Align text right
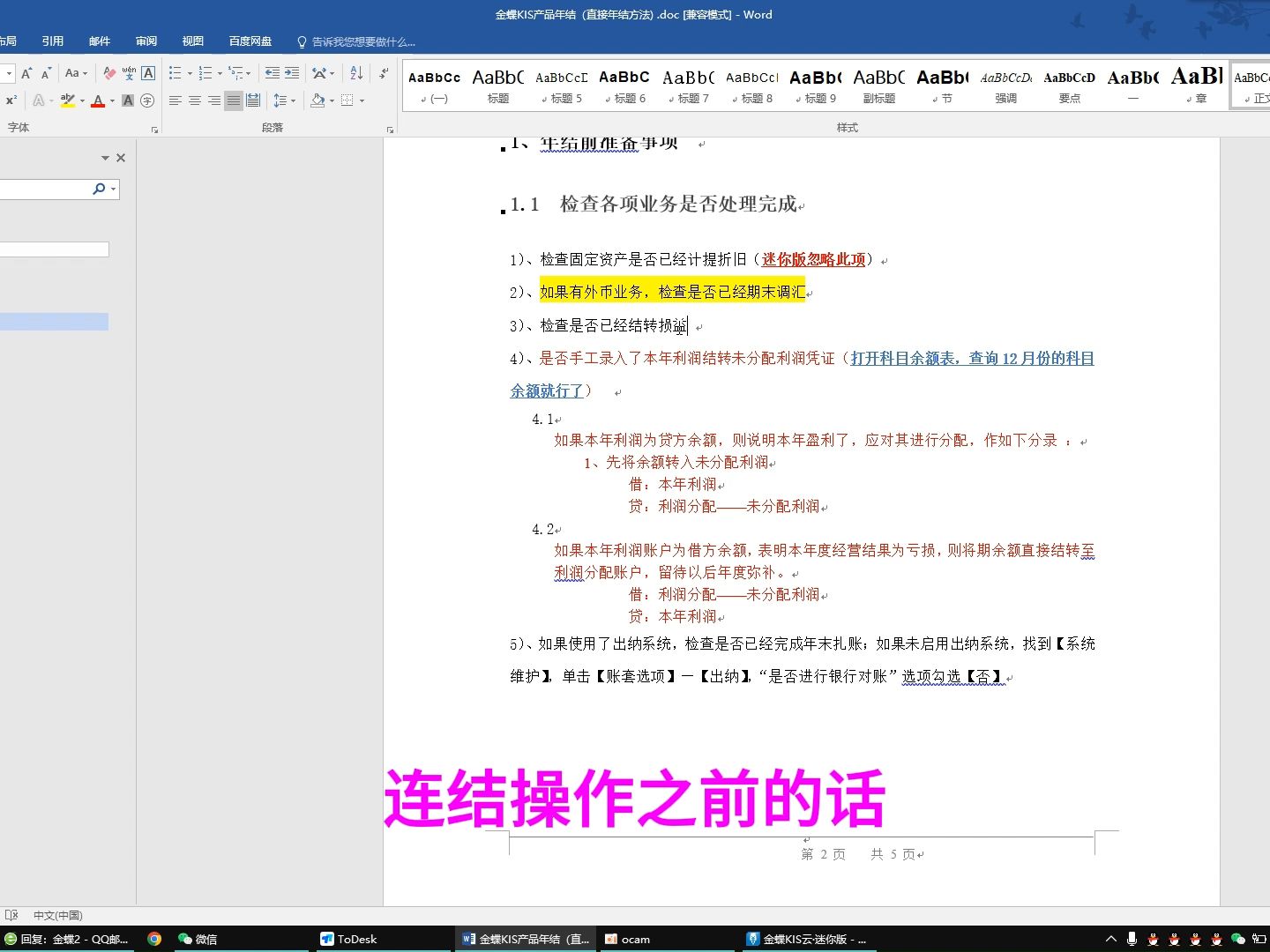 (214, 100)
